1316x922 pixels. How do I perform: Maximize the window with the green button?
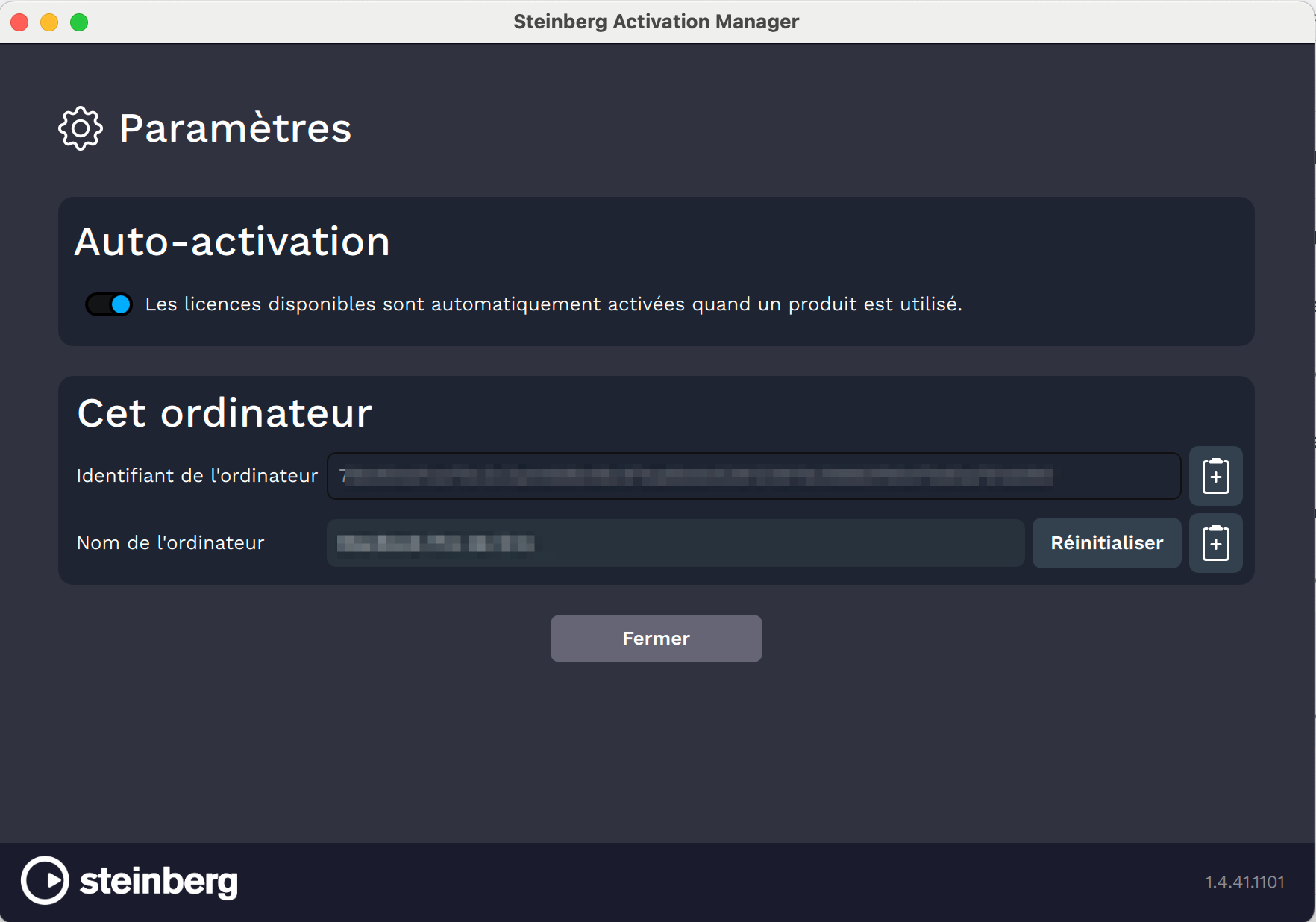click(79, 22)
